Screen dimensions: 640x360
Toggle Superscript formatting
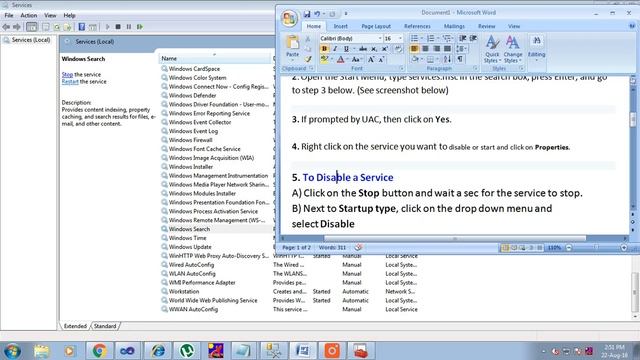pyautogui.click(x=384, y=49)
